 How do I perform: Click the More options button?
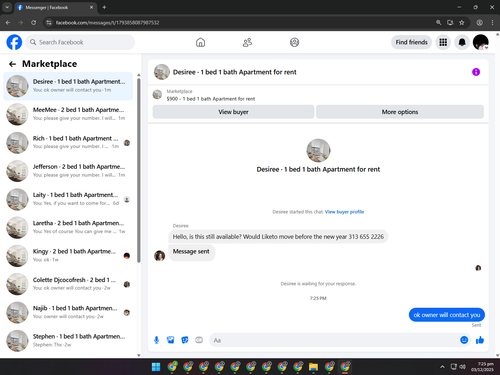400,112
